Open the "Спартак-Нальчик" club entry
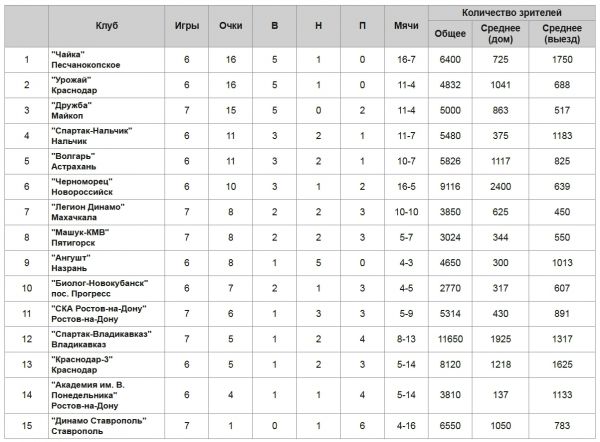The image size is (600, 442). pos(92,136)
